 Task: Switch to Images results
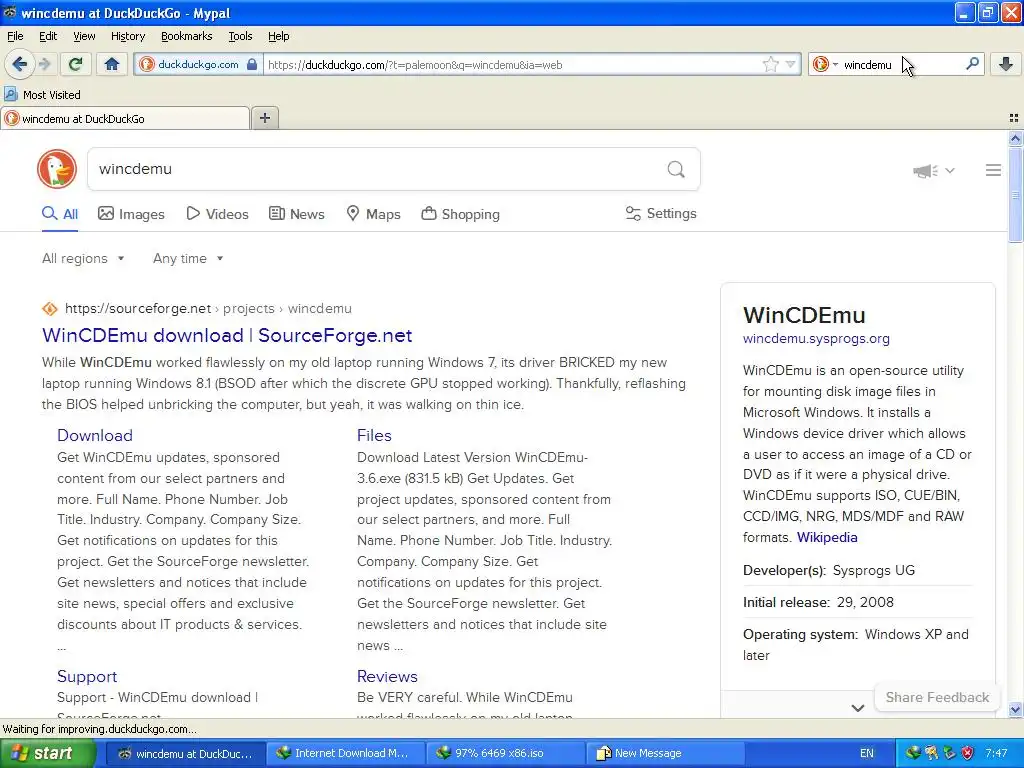pyautogui.click(x=131, y=214)
